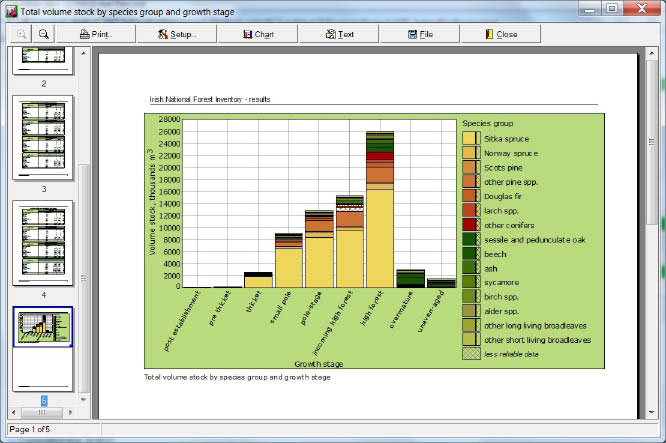
Task: Switch to Text view
Action: pyautogui.click(x=340, y=34)
